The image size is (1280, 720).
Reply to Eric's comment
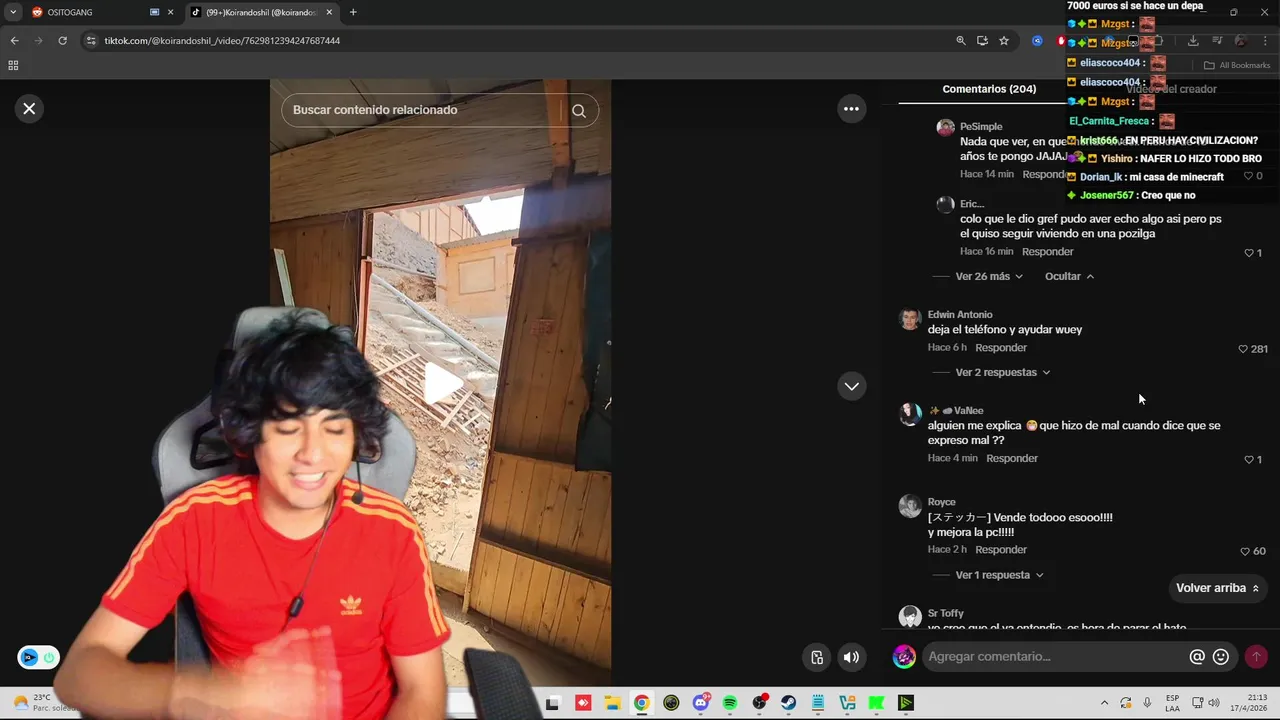point(1047,252)
